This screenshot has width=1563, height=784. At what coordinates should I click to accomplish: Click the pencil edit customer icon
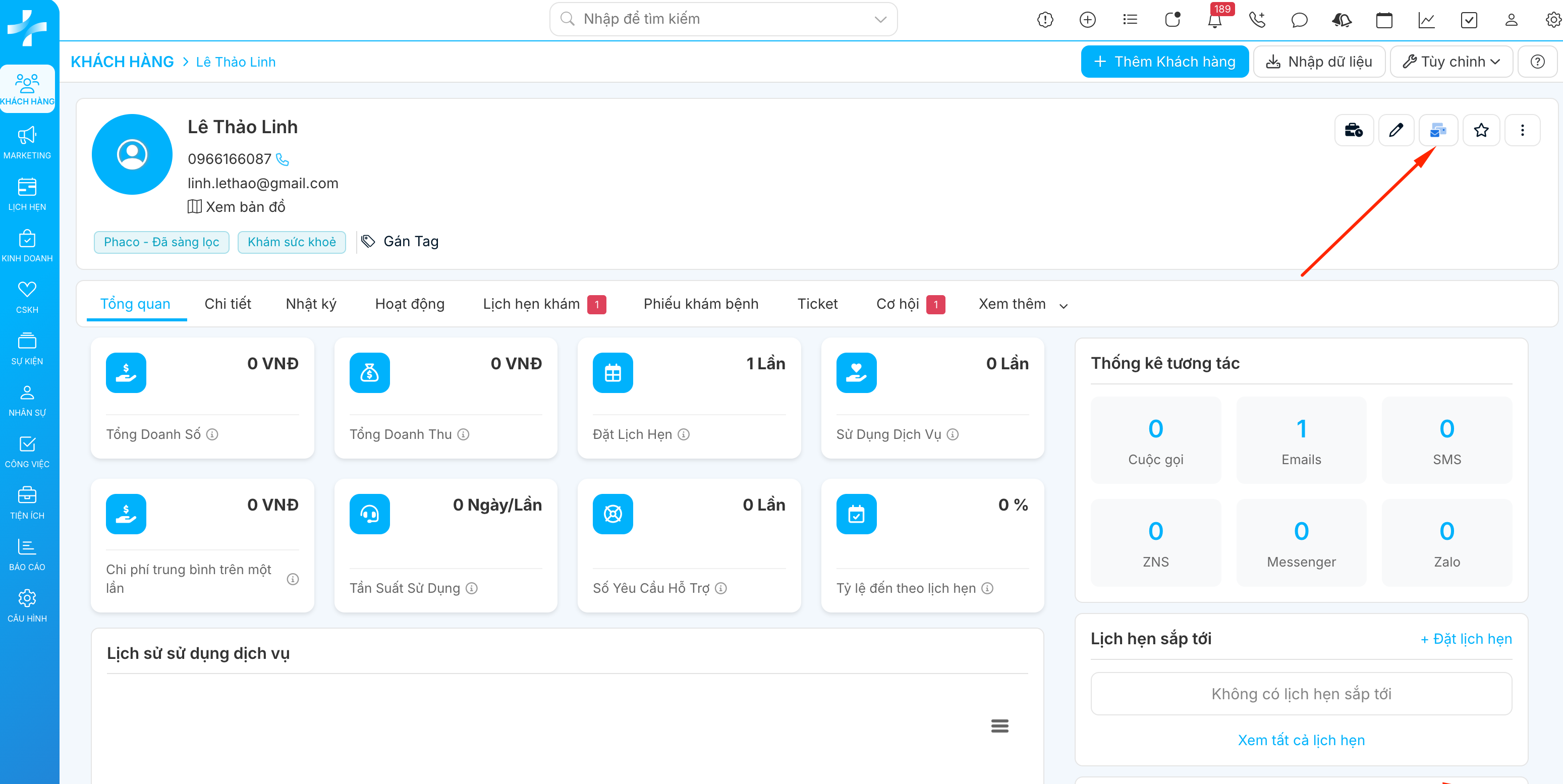pyautogui.click(x=1395, y=130)
